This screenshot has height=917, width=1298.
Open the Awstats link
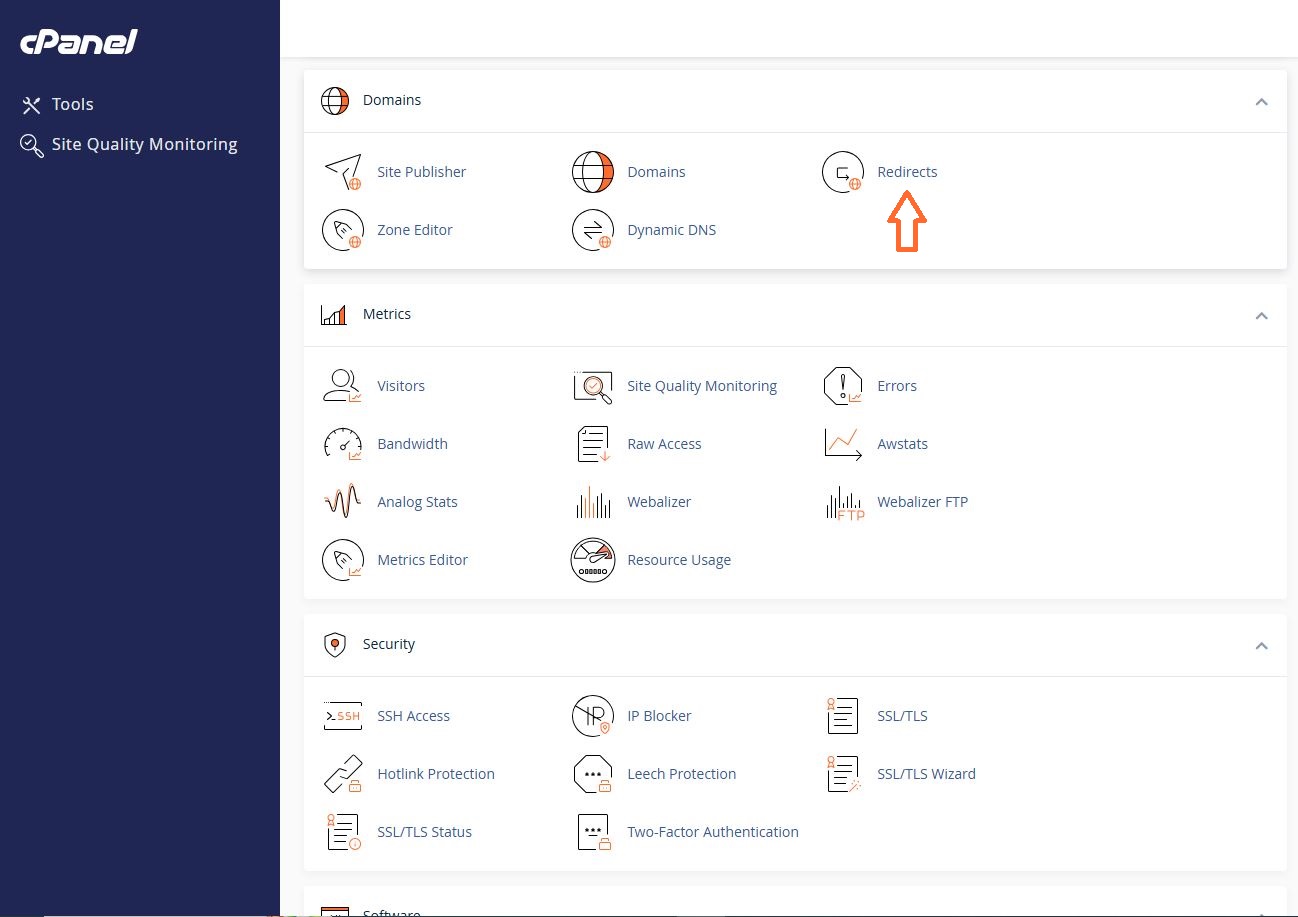point(902,444)
